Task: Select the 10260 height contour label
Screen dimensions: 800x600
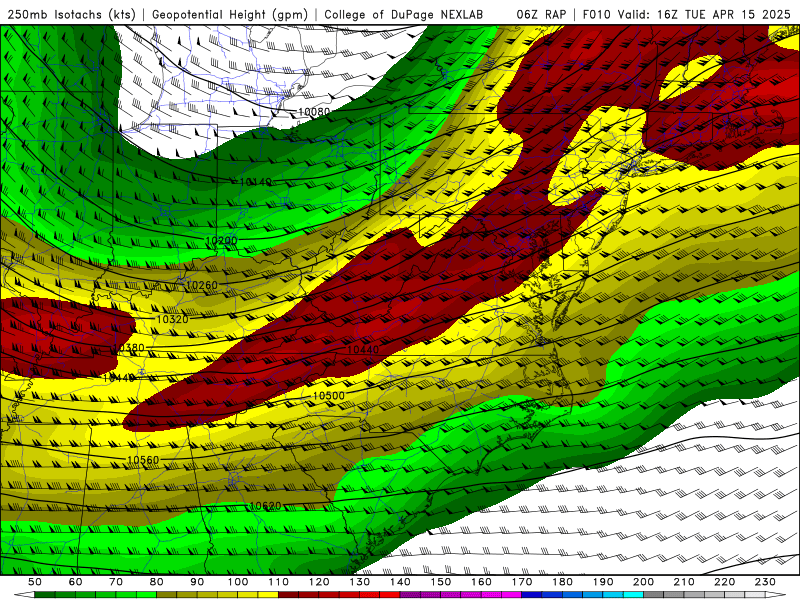Action: (x=202, y=285)
